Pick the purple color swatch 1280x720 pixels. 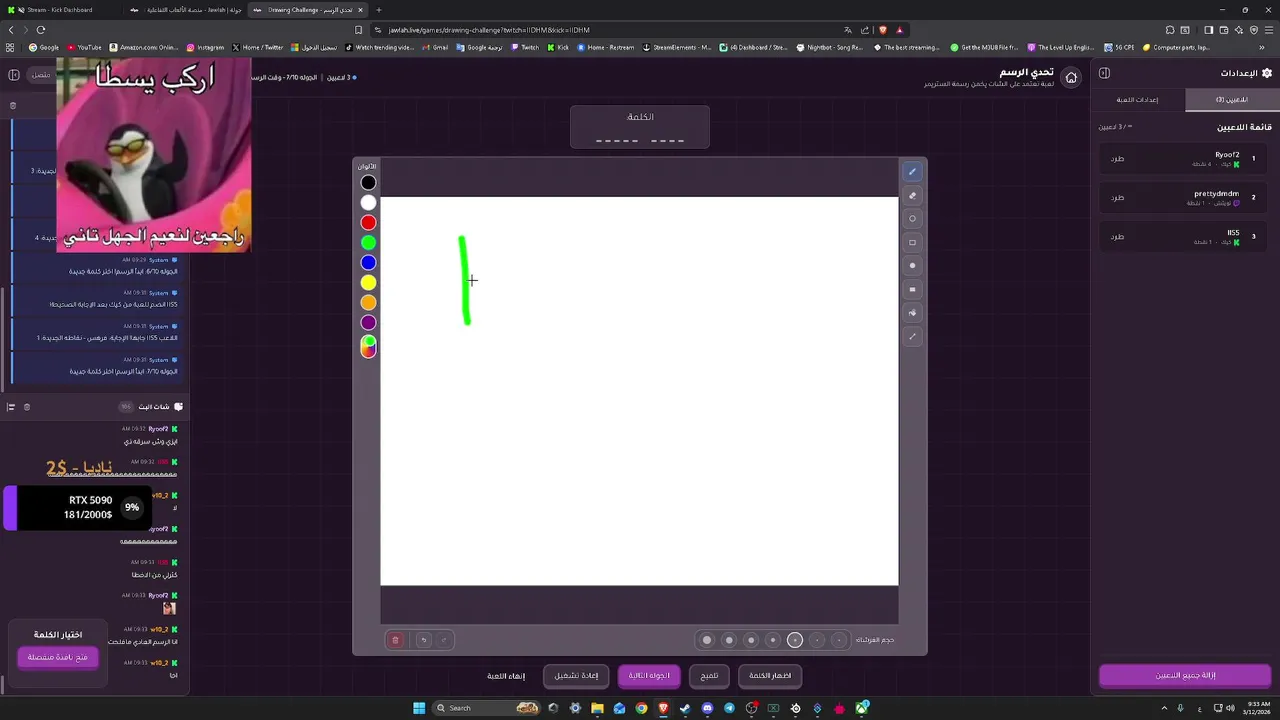pyautogui.click(x=368, y=323)
